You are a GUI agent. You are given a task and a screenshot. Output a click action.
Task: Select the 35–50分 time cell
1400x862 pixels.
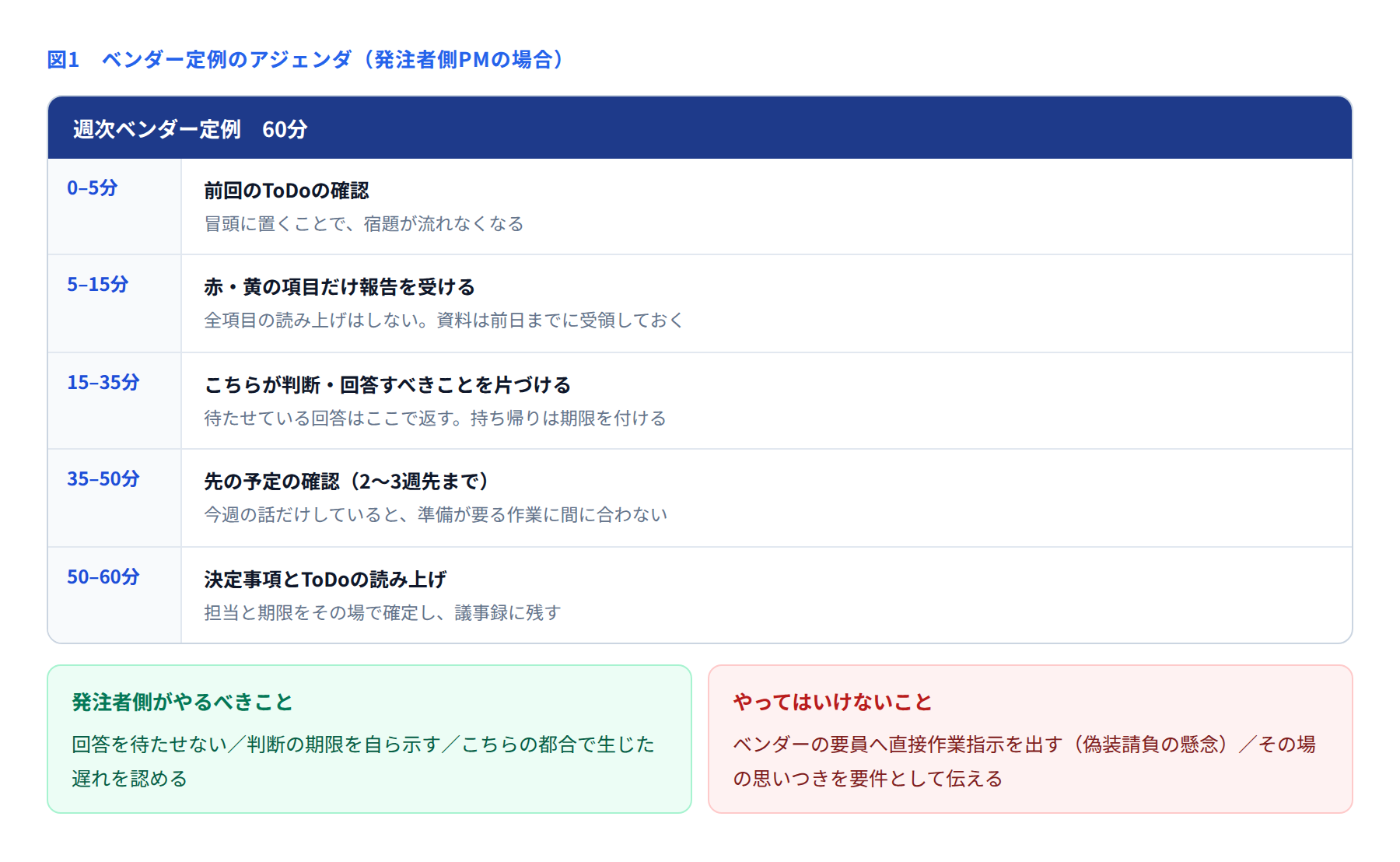(x=114, y=499)
